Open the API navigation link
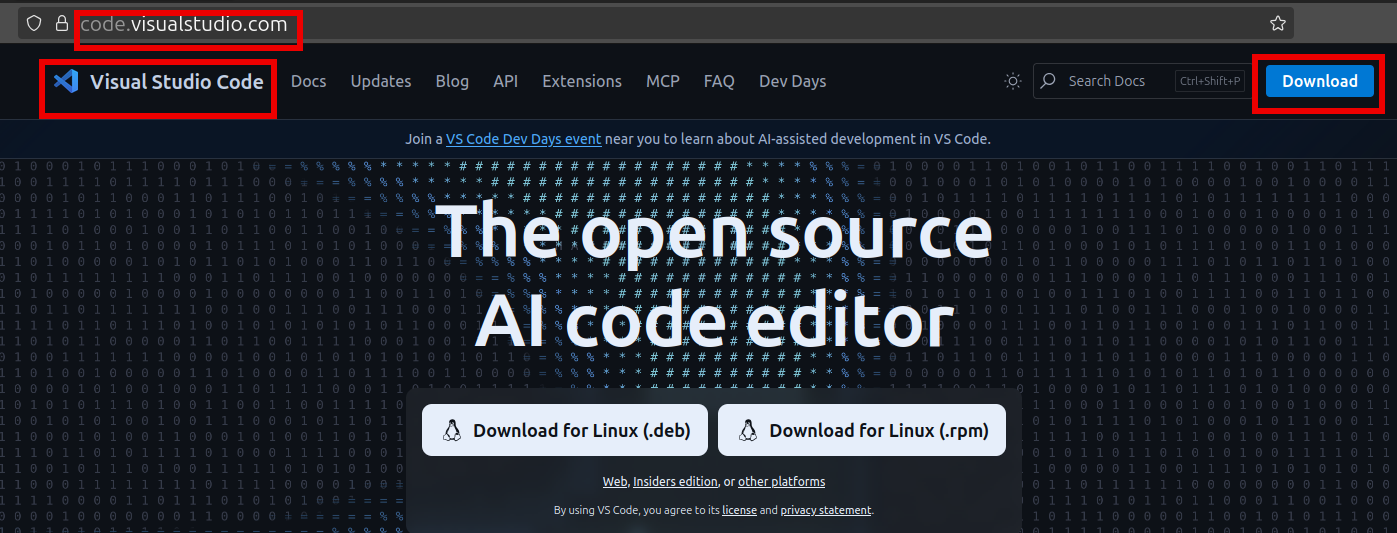The image size is (1397, 533). [x=505, y=81]
